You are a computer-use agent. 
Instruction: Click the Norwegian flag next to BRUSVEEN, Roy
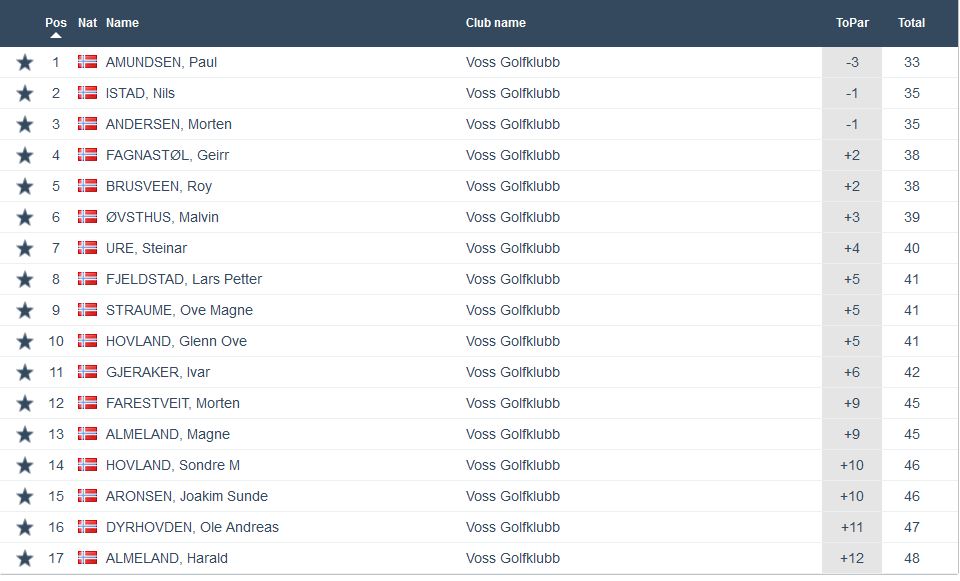click(x=88, y=186)
